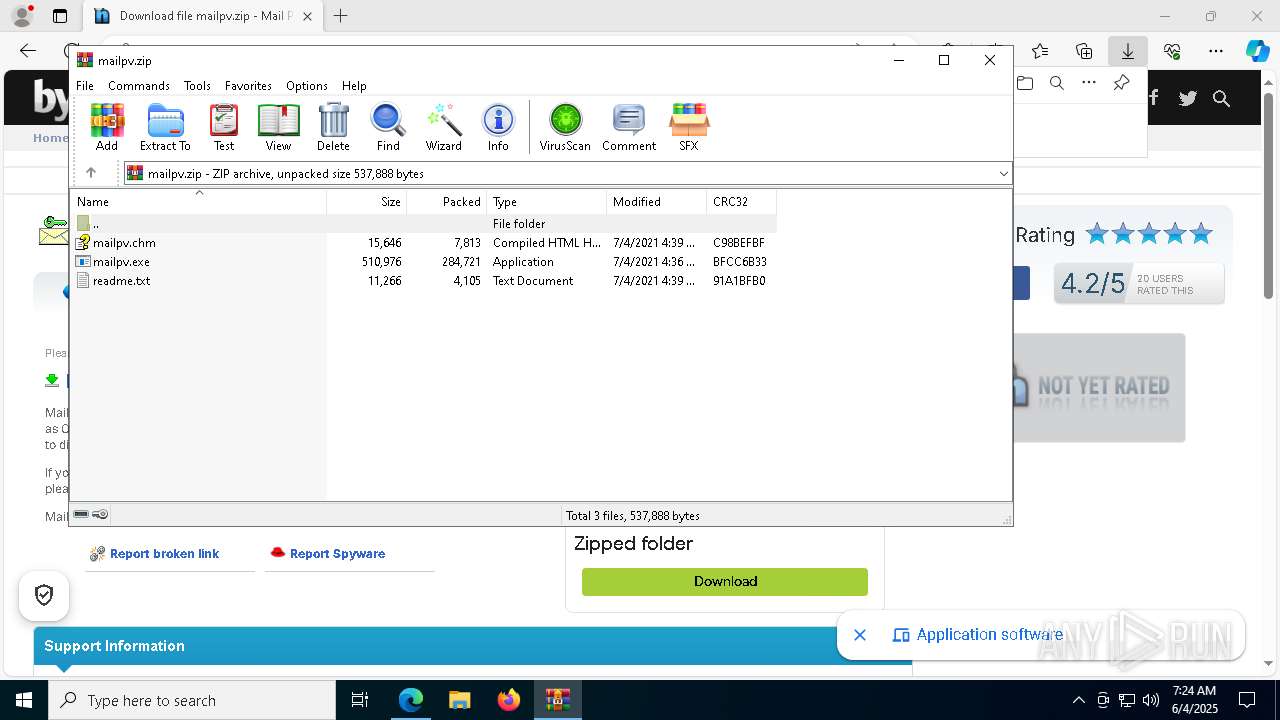The image size is (1280, 720).
Task: Open Windows Start menu
Action: 24,700
